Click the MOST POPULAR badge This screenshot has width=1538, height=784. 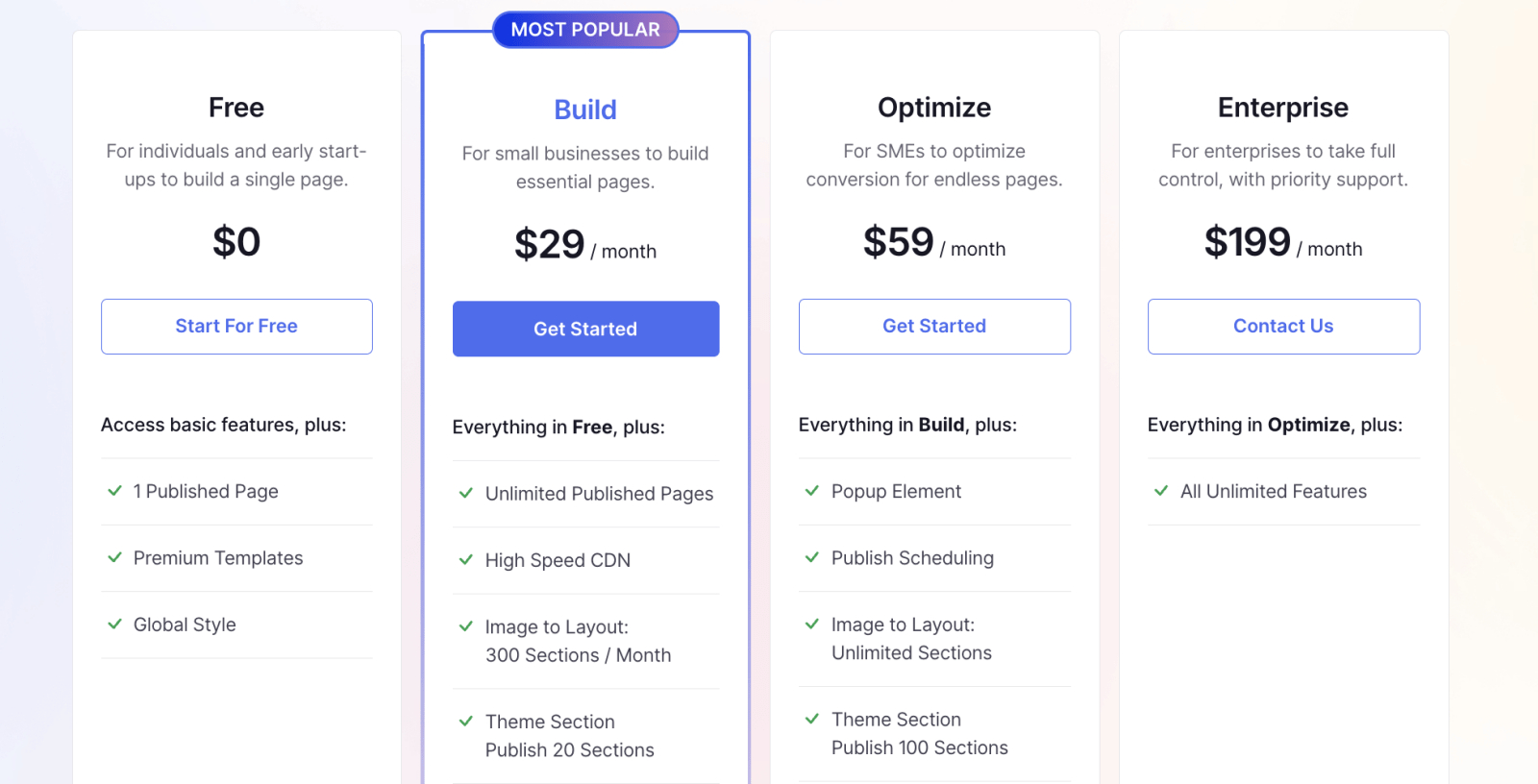[584, 29]
